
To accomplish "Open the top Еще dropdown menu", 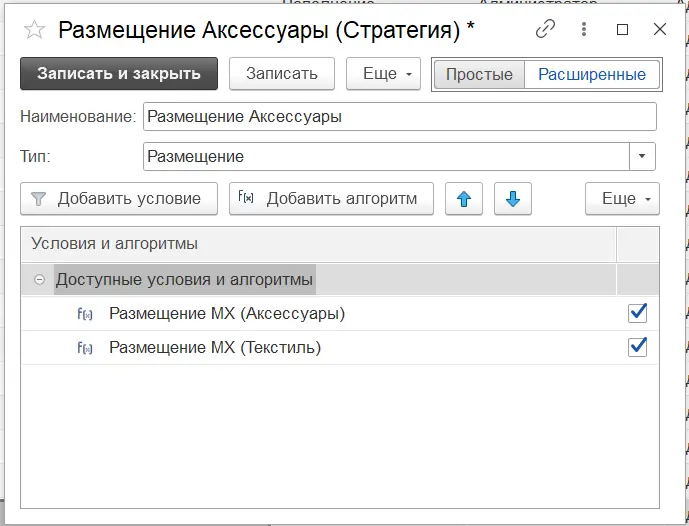I will coord(383,74).
